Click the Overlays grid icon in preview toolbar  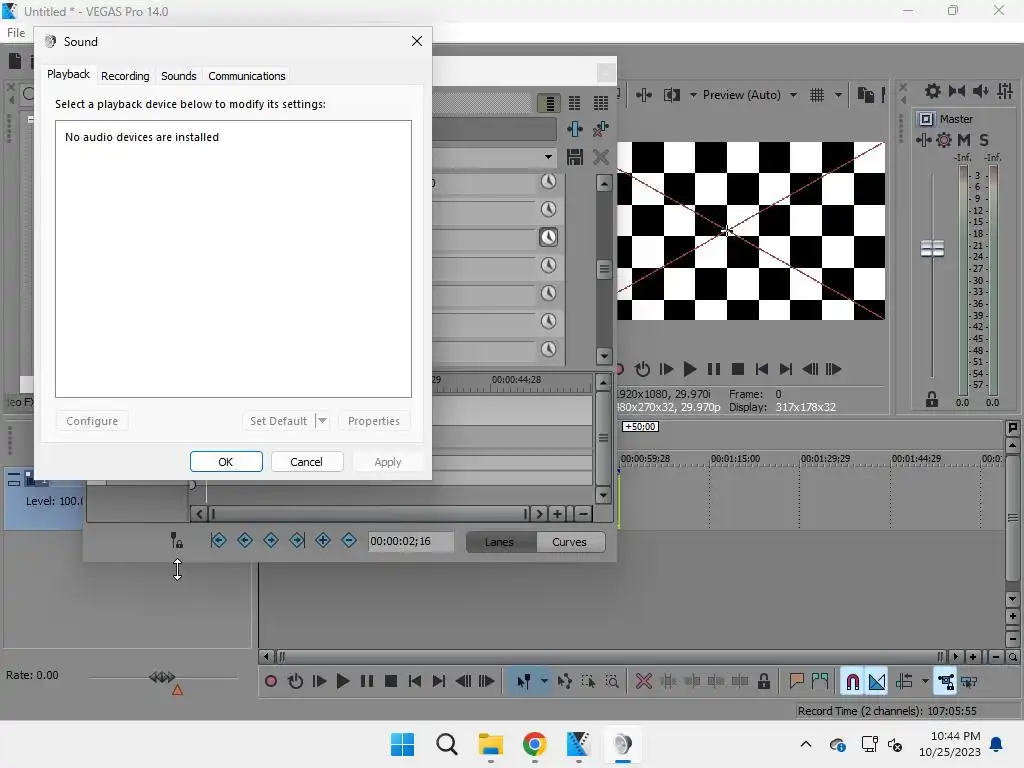817,95
